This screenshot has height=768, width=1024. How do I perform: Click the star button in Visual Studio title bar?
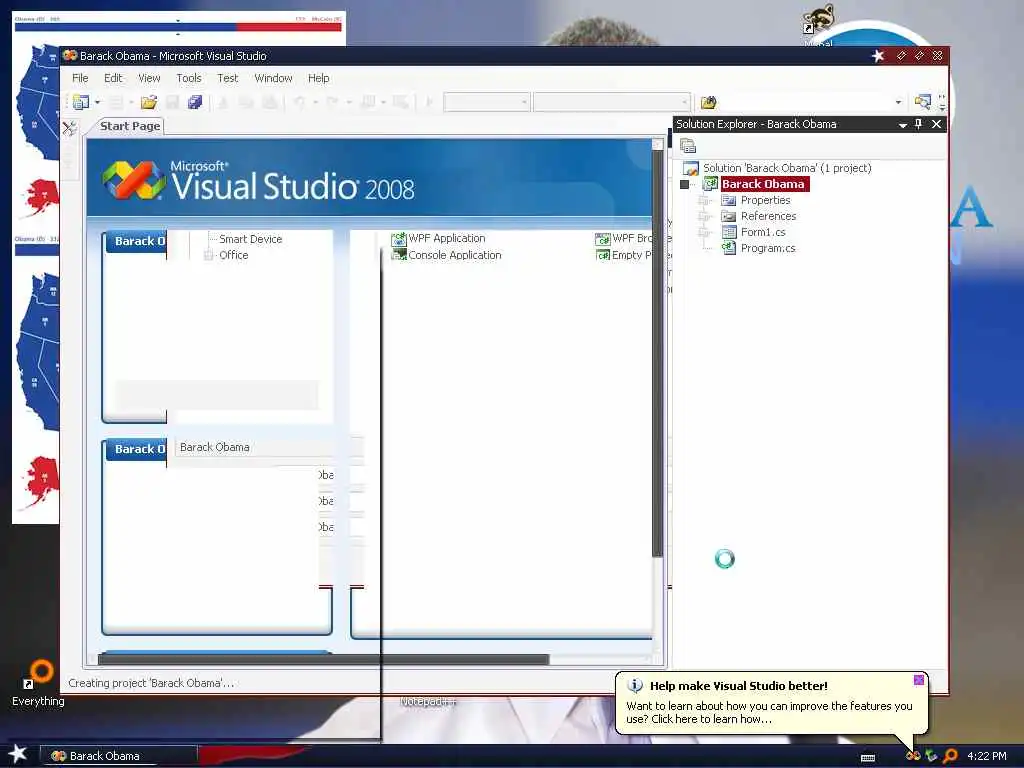tap(878, 56)
